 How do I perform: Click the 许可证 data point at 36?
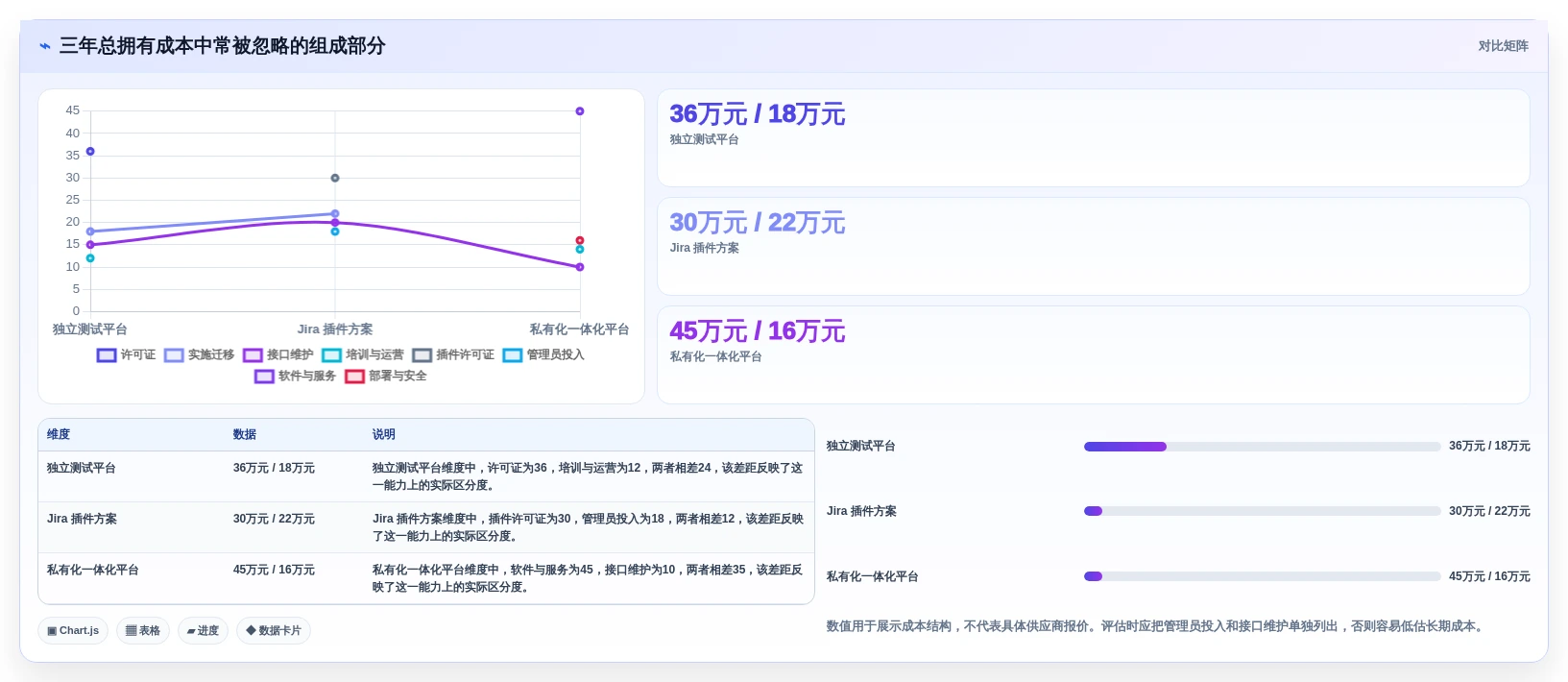coord(90,152)
